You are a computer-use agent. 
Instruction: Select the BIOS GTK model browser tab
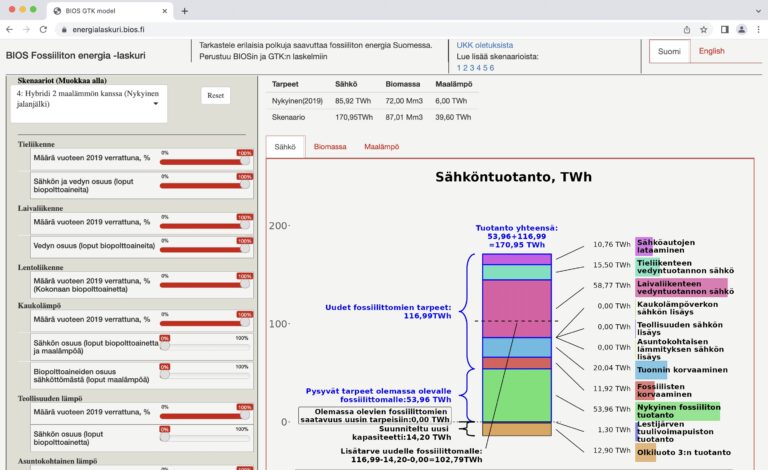110,11
